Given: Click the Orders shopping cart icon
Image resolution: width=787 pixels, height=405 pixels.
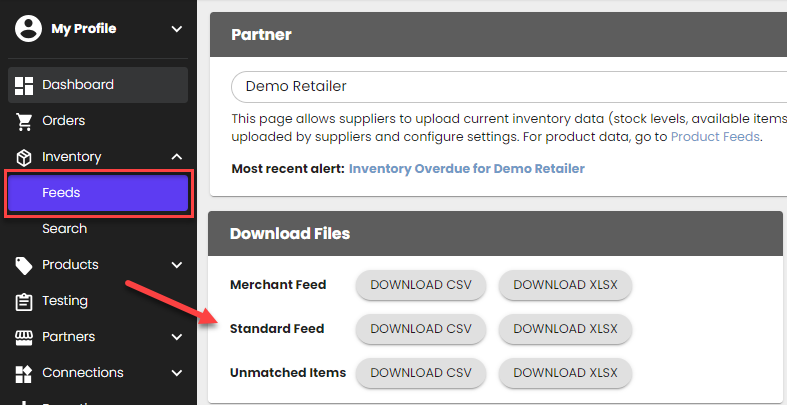Looking at the screenshot, I should pos(25,121).
